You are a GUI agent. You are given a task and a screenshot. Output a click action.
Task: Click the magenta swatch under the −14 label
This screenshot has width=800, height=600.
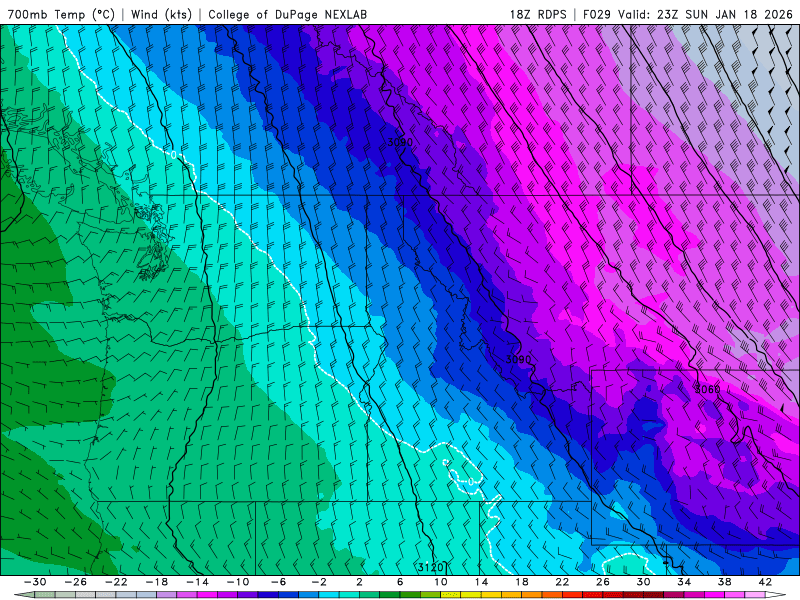coord(208,595)
